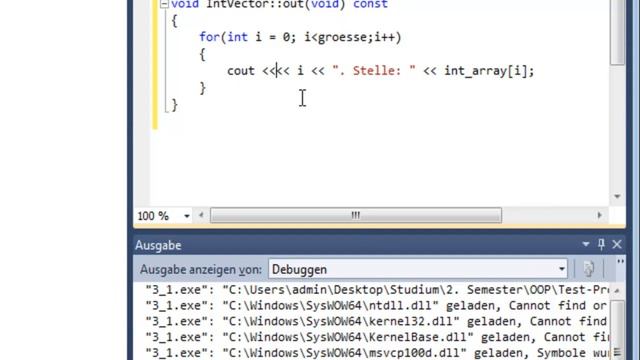Open the Ausgabe toolbar overflow options
Image resolution: width=640 pixels, height=360 pixels.
pyautogui.click(x=620, y=262)
